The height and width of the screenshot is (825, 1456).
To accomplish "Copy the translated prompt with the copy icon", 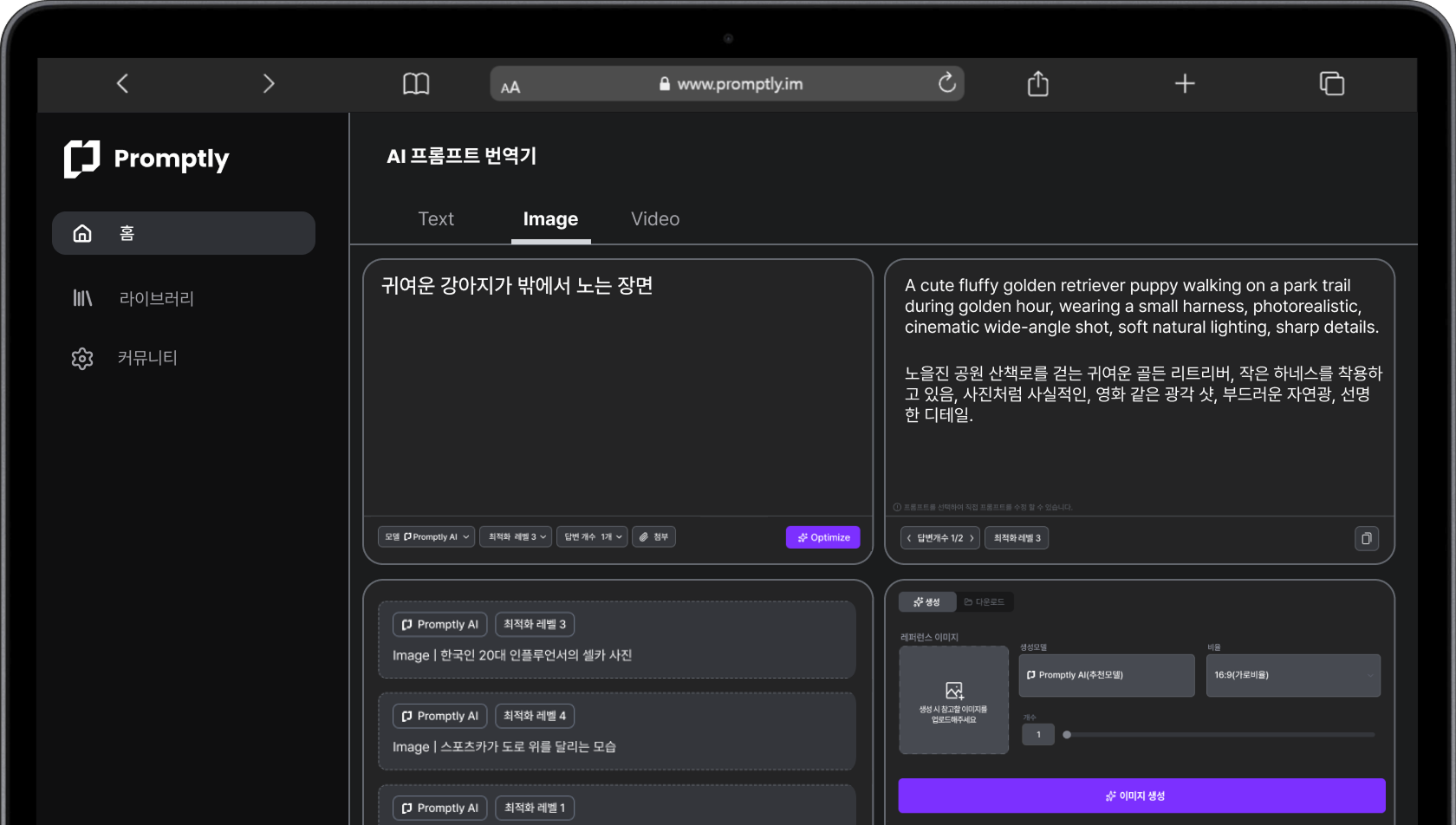I will point(1367,538).
